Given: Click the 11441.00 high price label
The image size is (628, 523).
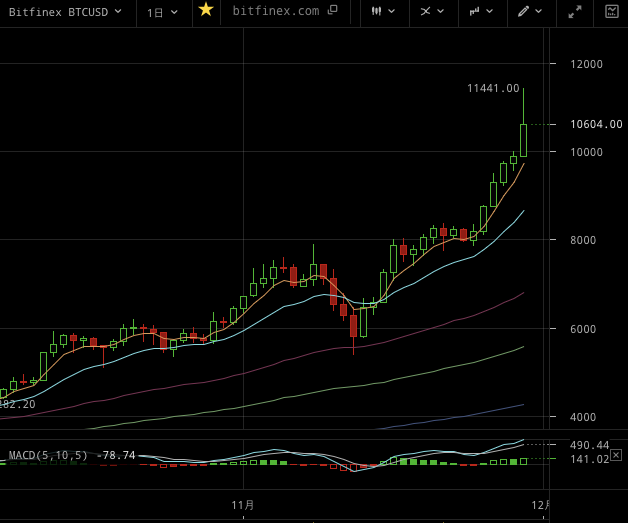Looking at the screenshot, I should point(493,88).
